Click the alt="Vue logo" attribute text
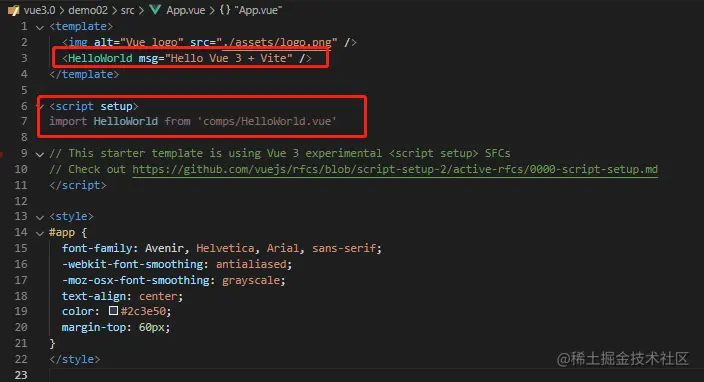The height and width of the screenshot is (382, 704). (138, 42)
